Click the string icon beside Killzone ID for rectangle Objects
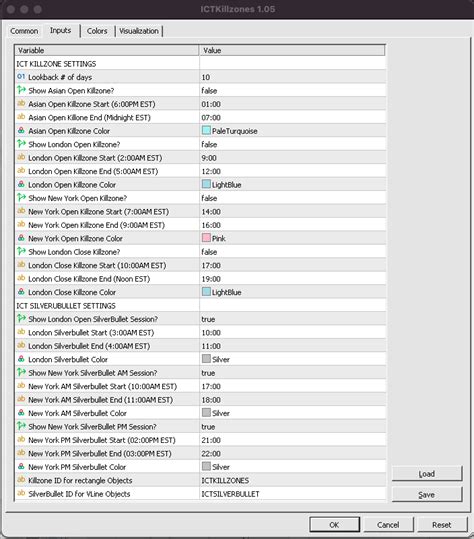 click(21, 480)
